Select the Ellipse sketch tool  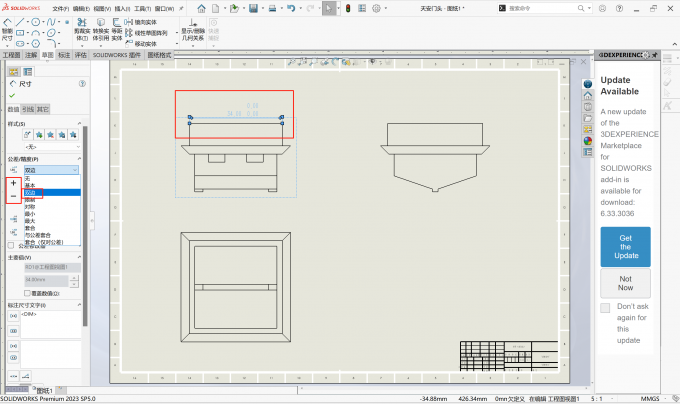coord(51,33)
